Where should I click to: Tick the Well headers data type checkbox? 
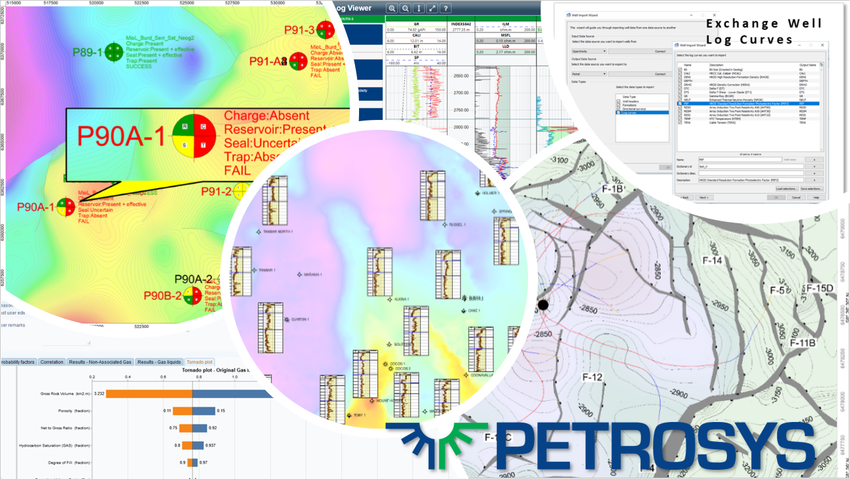[x=619, y=101]
